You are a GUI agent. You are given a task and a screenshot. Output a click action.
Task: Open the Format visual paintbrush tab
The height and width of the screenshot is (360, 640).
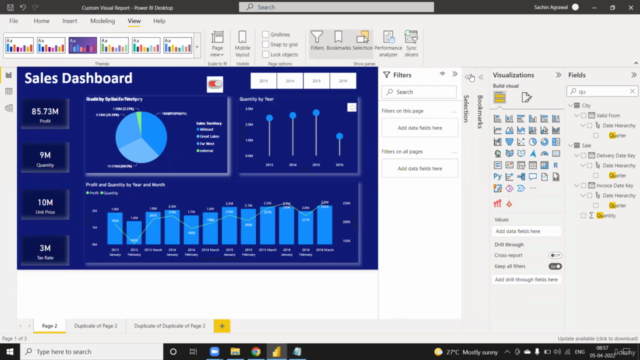click(527, 98)
